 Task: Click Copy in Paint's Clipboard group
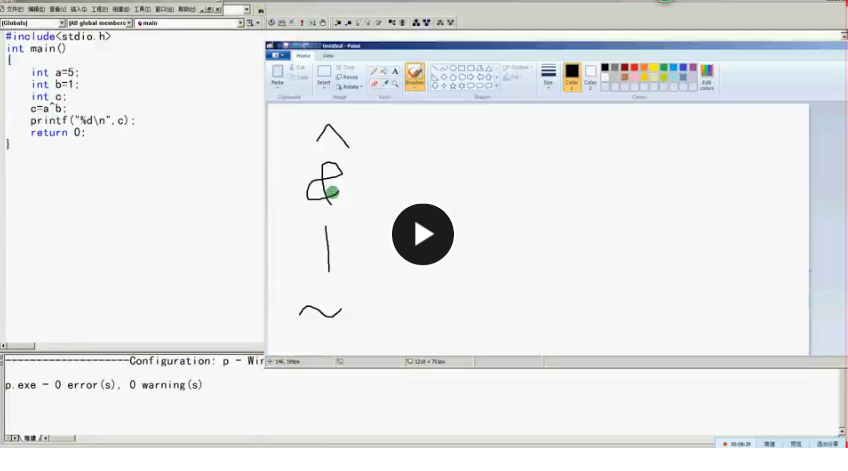click(x=299, y=77)
